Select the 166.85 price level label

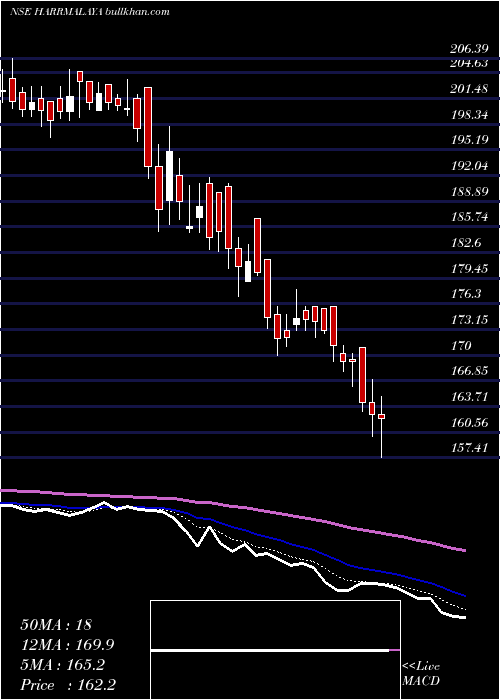click(x=468, y=371)
